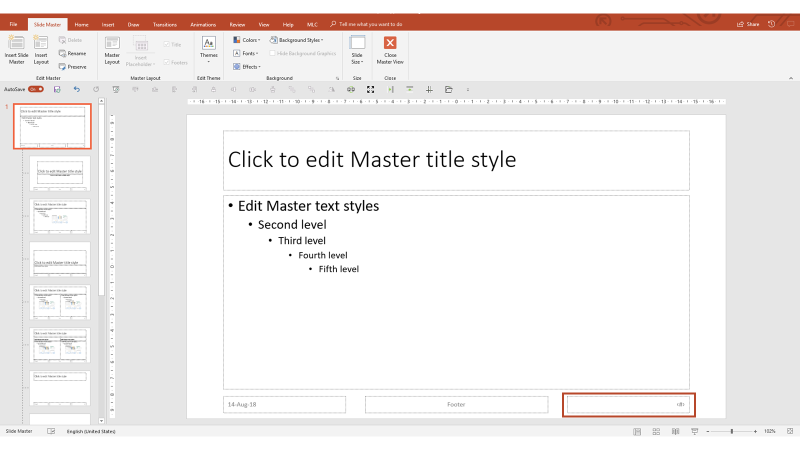The width and height of the screenshot is (800, 450).
Task: Click the Start From Beginning presentation icon
Action: click(116, 89)
